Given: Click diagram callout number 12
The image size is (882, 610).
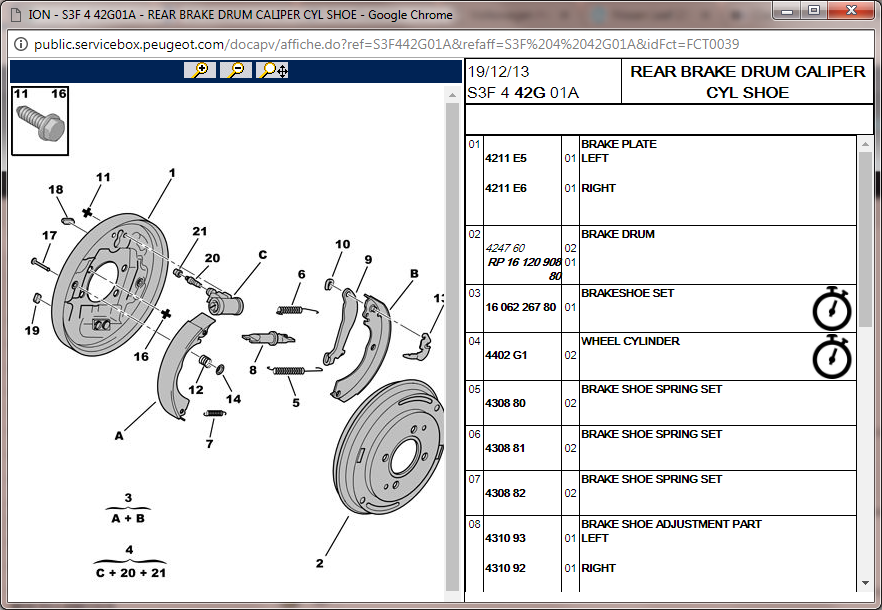Looking at the screenshot, I should tap(196, 389).
